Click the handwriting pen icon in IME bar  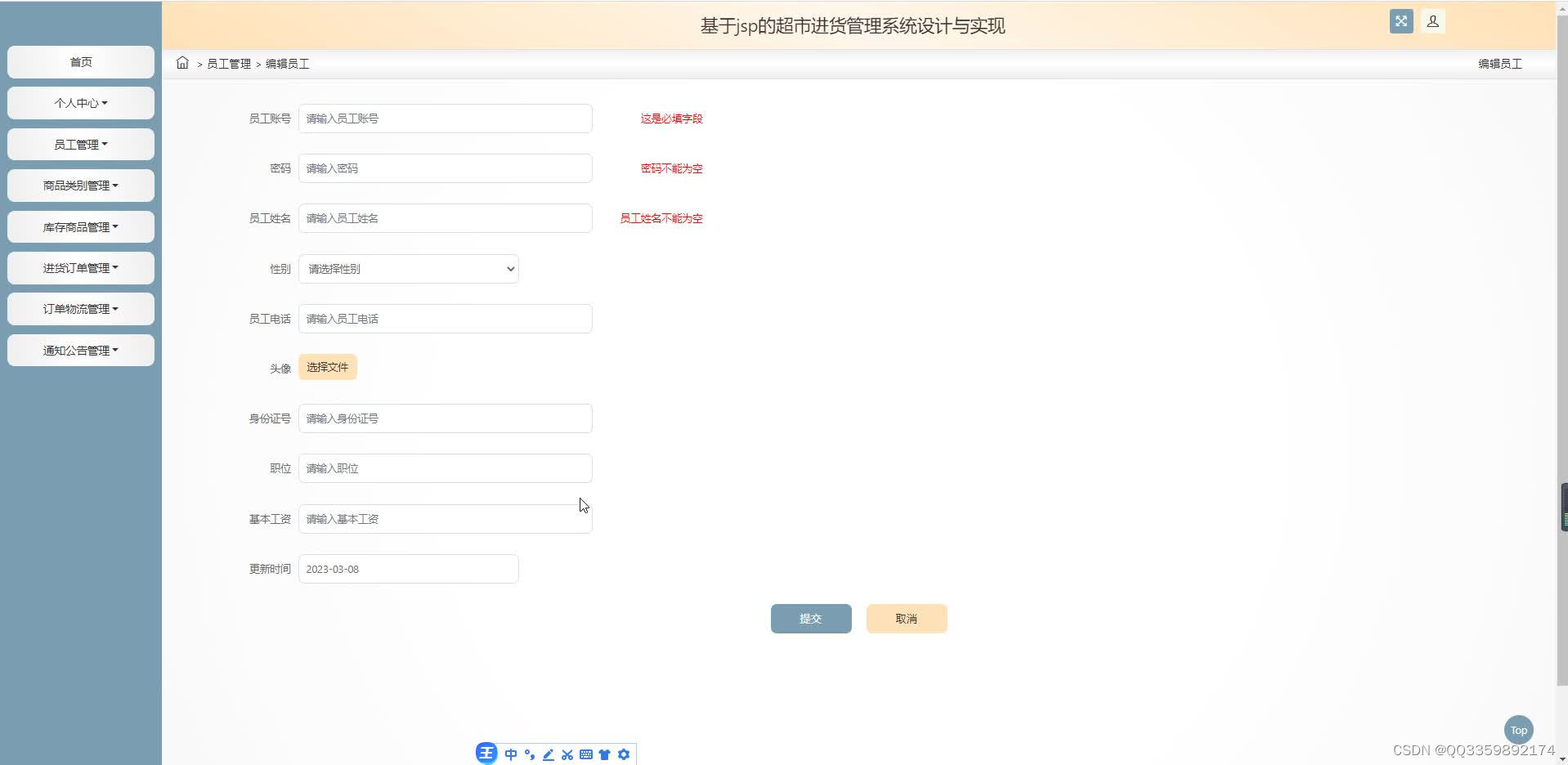pyautogui.click(x=549, y=754)
